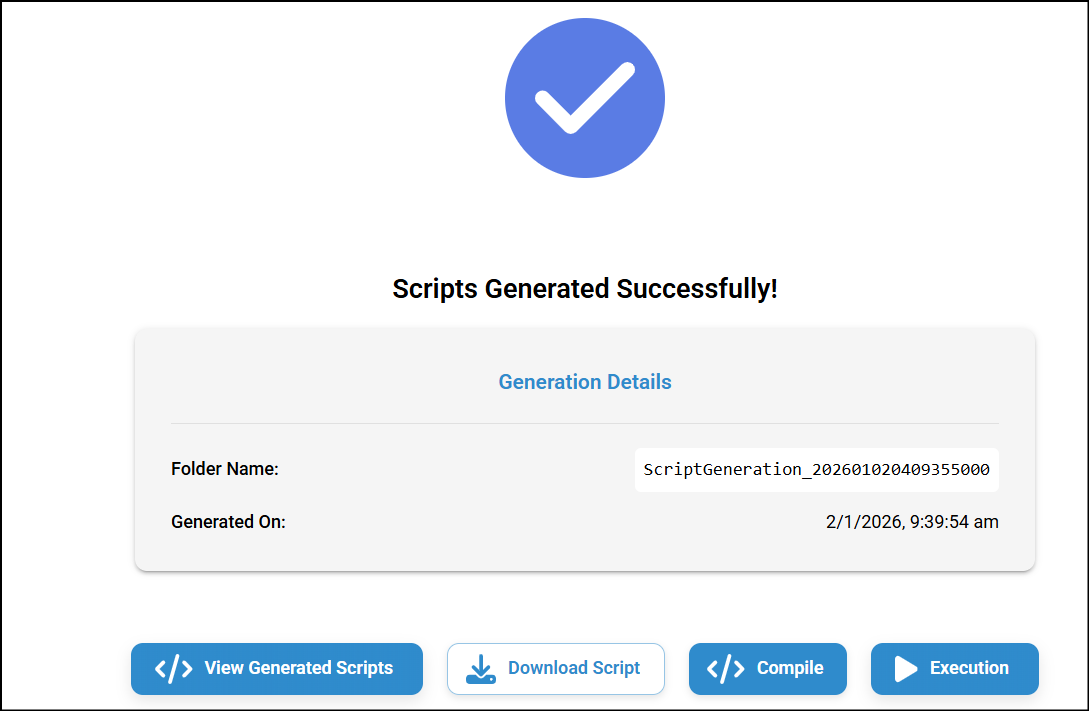
Task: Click the generated timestamp 2/1/2026, 9:39:54 am
Action: (x=910, y=522)
